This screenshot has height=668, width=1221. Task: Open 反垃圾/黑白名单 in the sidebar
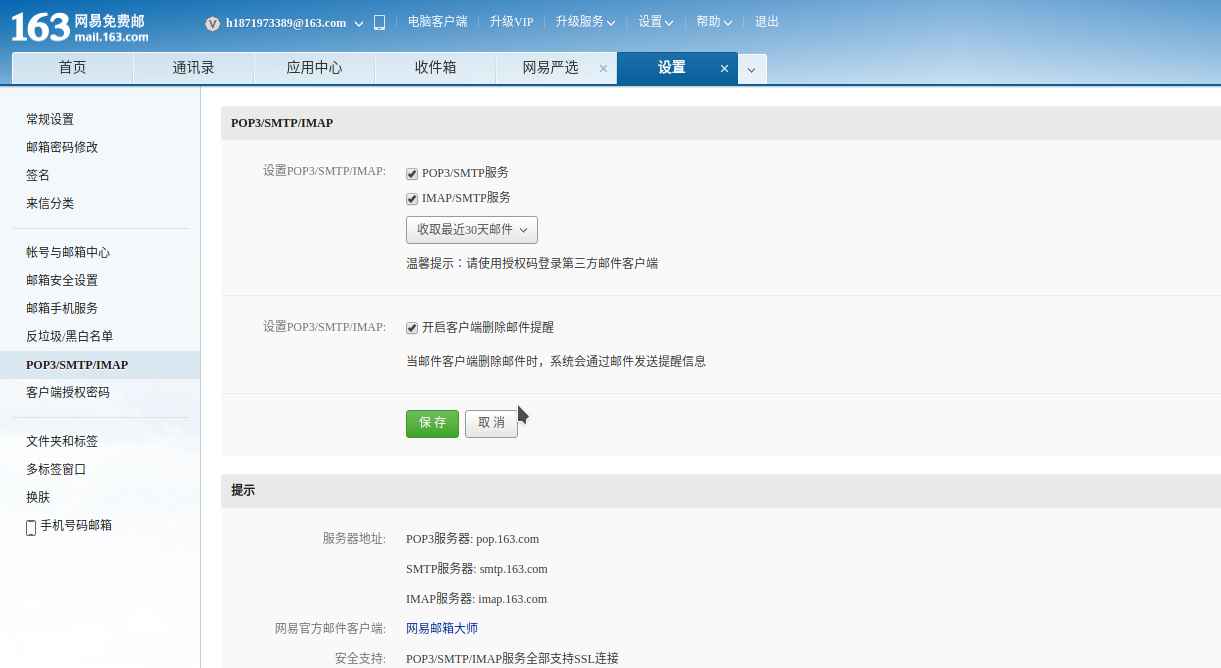click(x=69, y=336)
